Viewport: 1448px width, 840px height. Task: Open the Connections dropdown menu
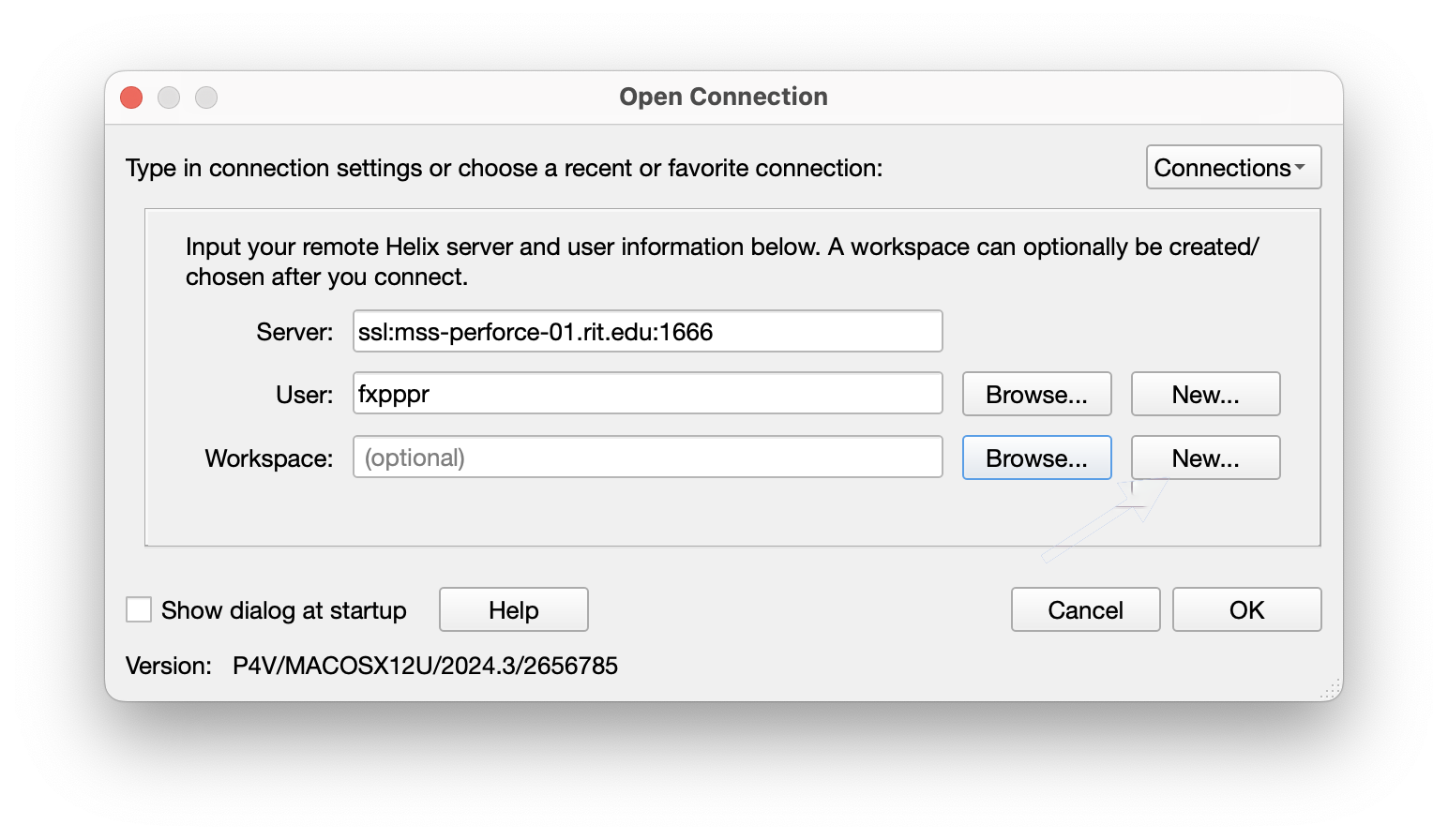(1232, 168)
